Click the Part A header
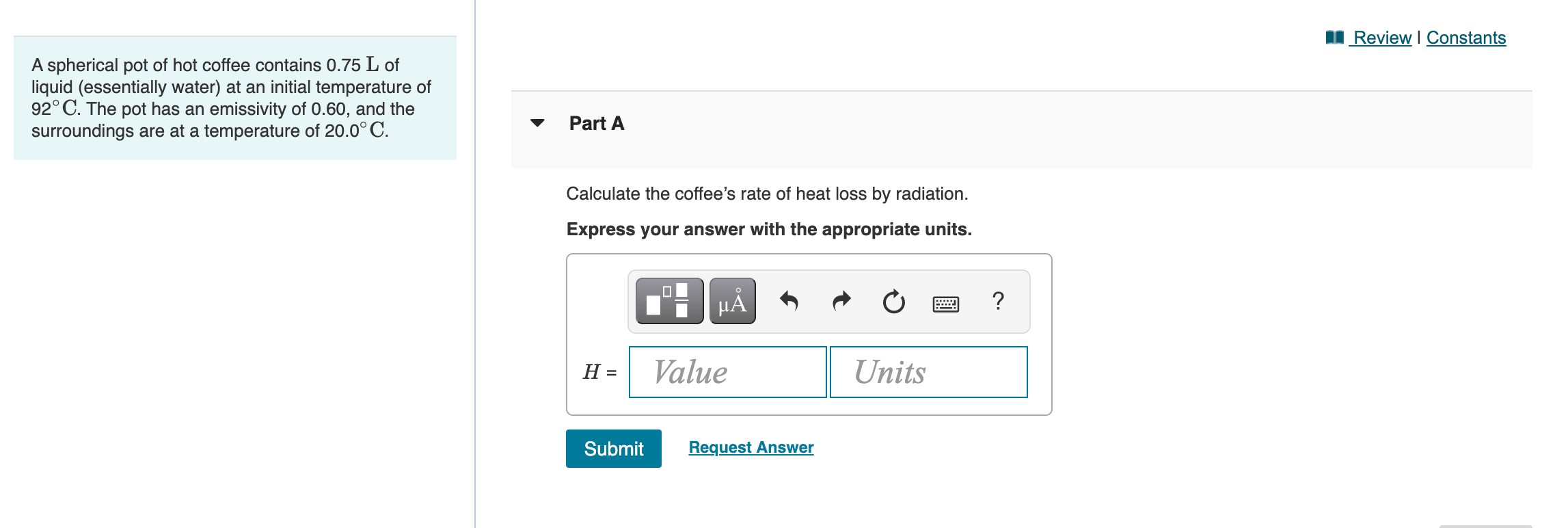Image resolution: width=1568 pixels, height=528 pixels. (597, 123)
